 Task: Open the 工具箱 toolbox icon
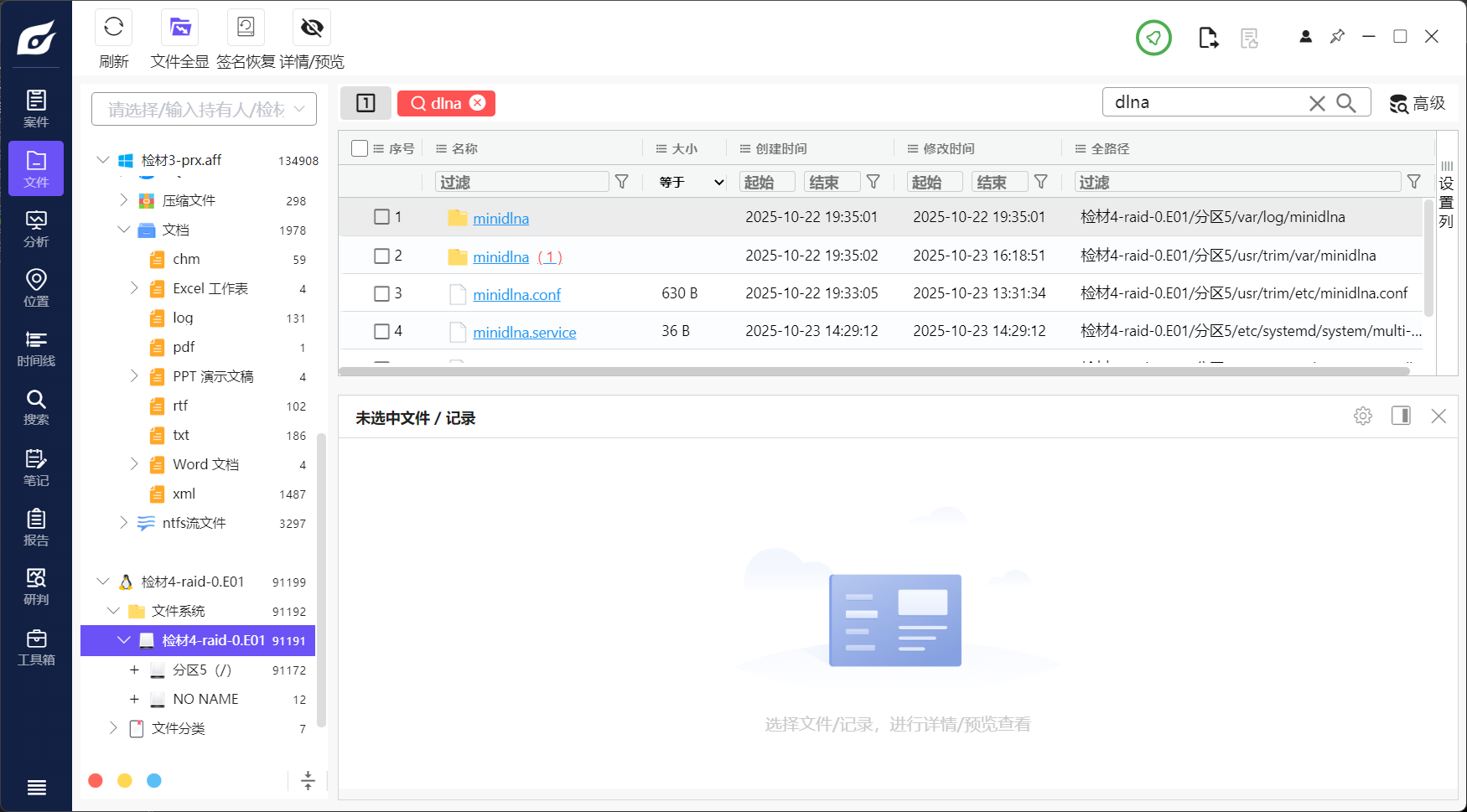36,644
